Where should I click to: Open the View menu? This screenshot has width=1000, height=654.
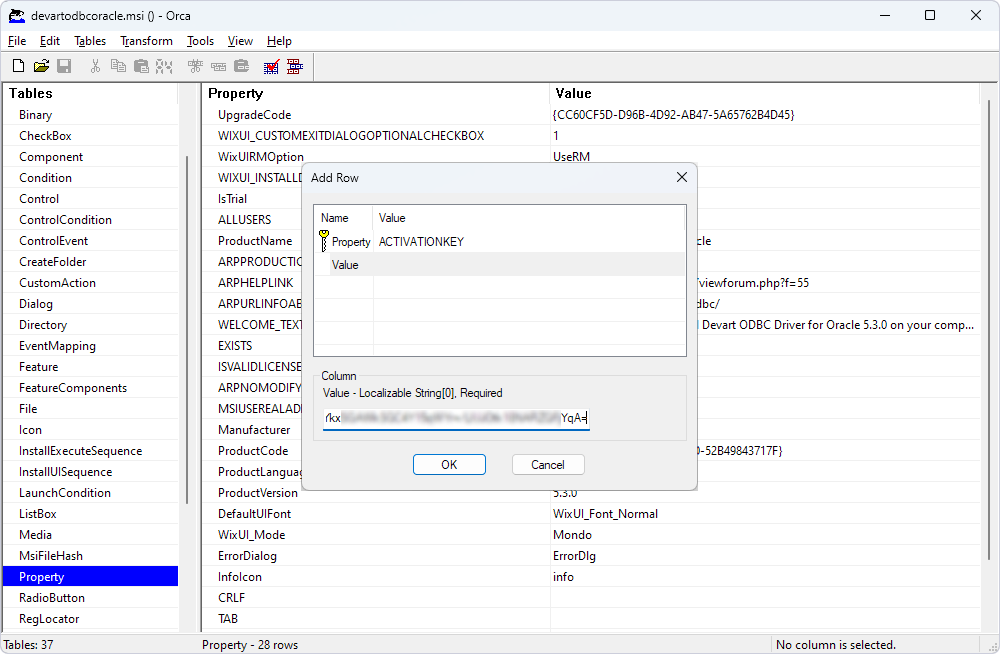[x=240, y=41]
